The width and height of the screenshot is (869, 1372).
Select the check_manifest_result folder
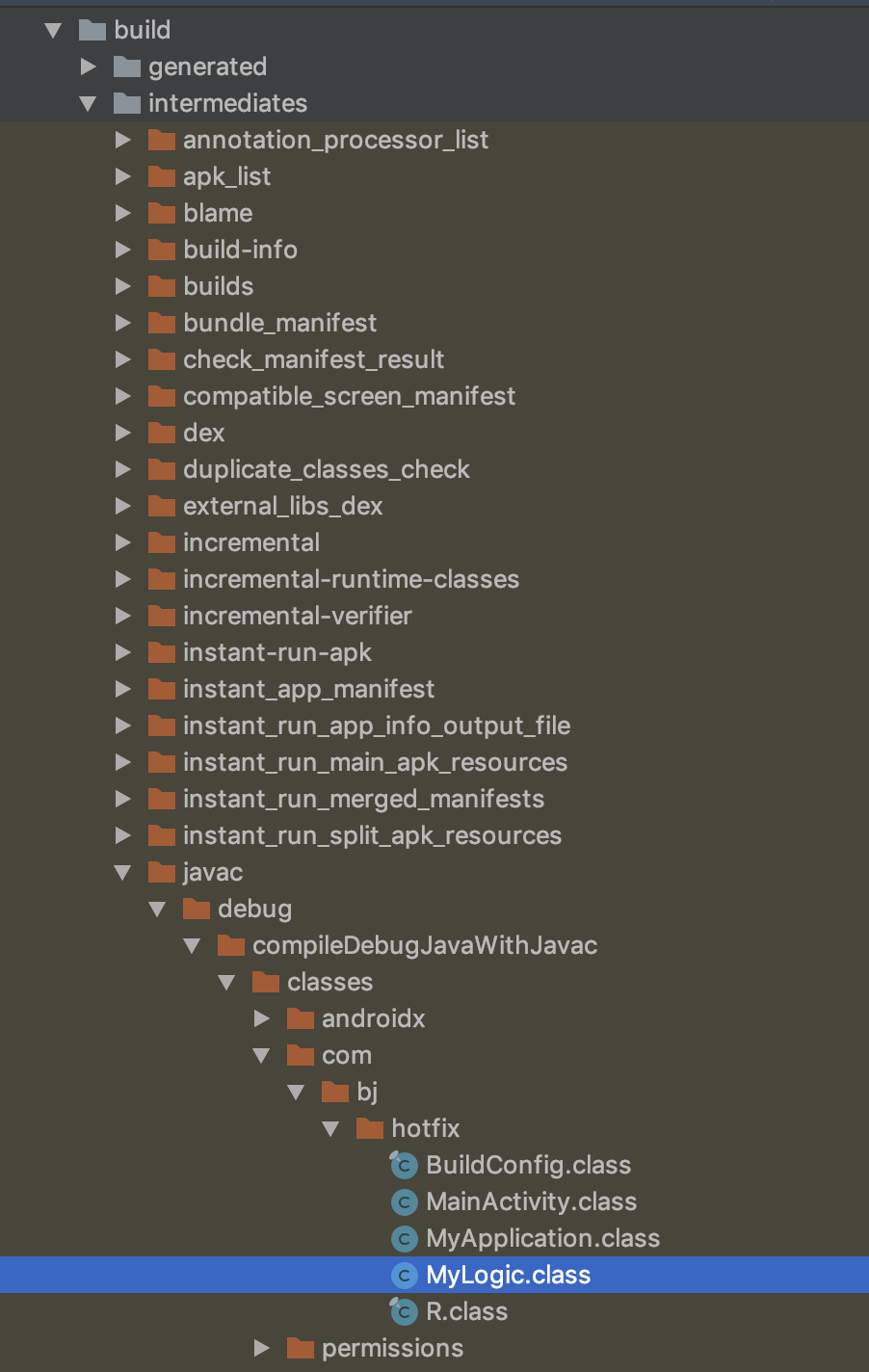(x=313, y=359)
